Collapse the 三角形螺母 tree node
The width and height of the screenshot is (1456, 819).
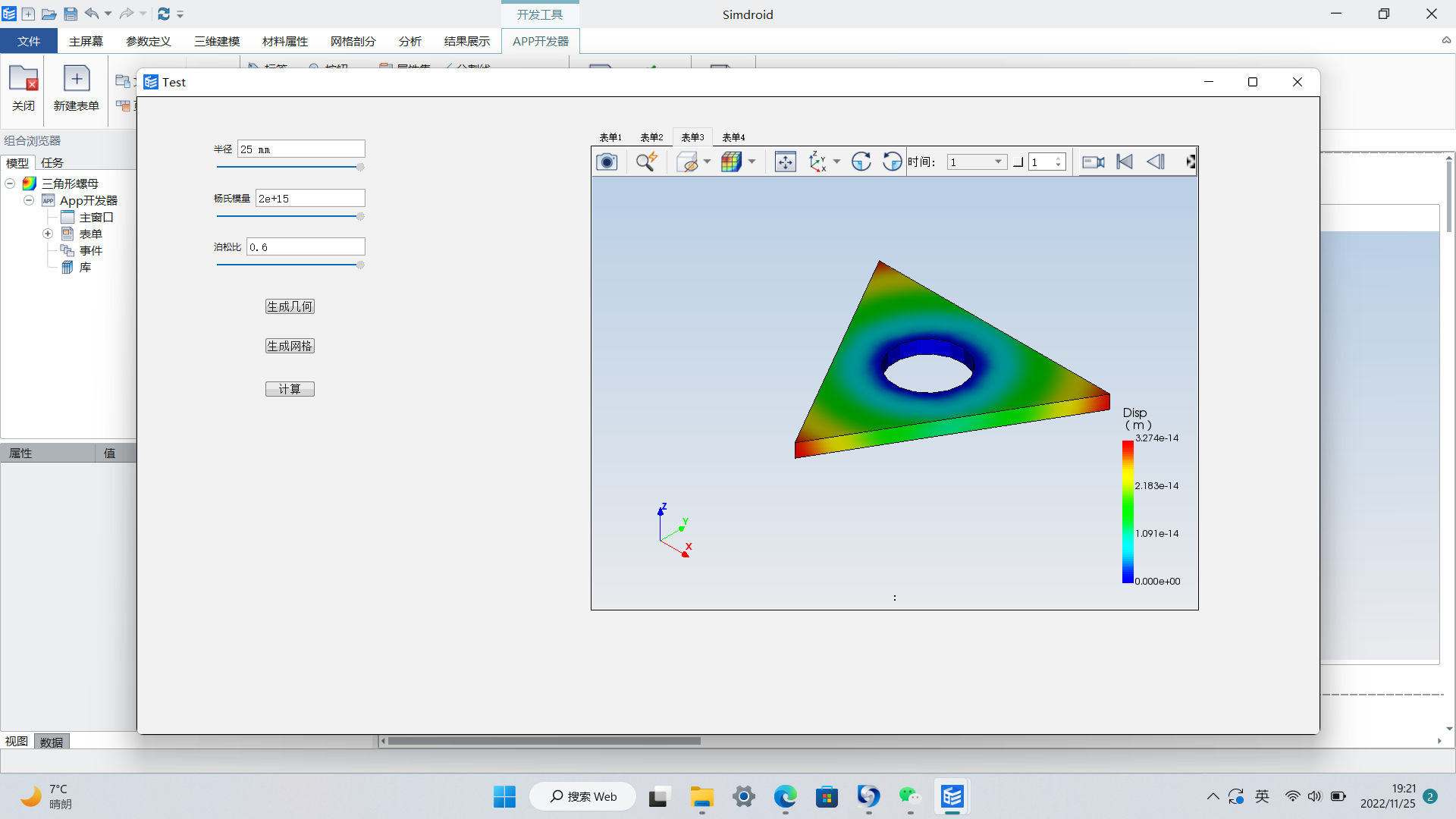coord(11,184)
